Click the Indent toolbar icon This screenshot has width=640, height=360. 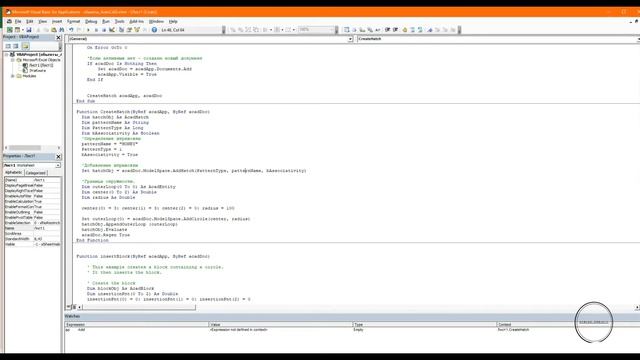387,30
